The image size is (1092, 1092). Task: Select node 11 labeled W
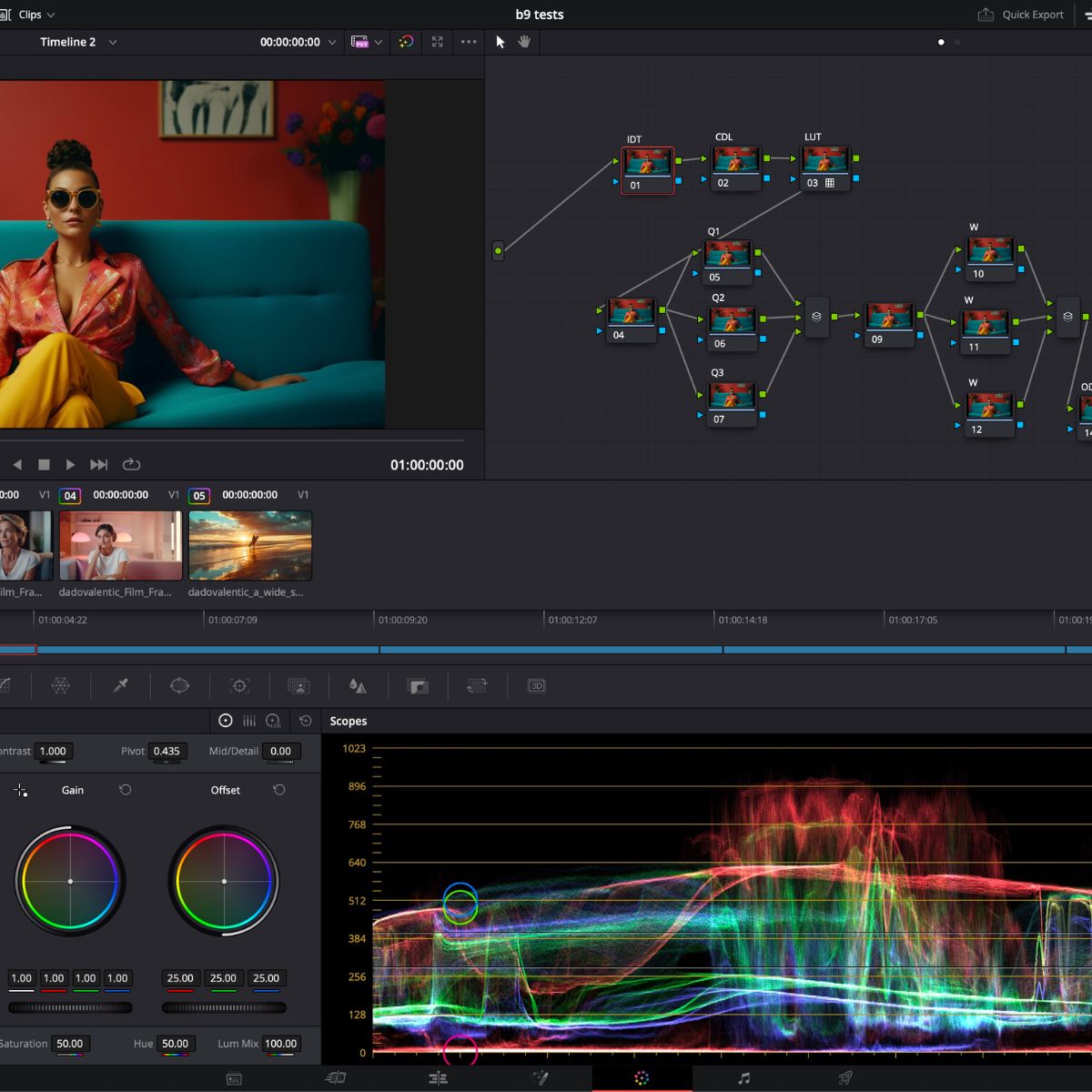point(986,332)
